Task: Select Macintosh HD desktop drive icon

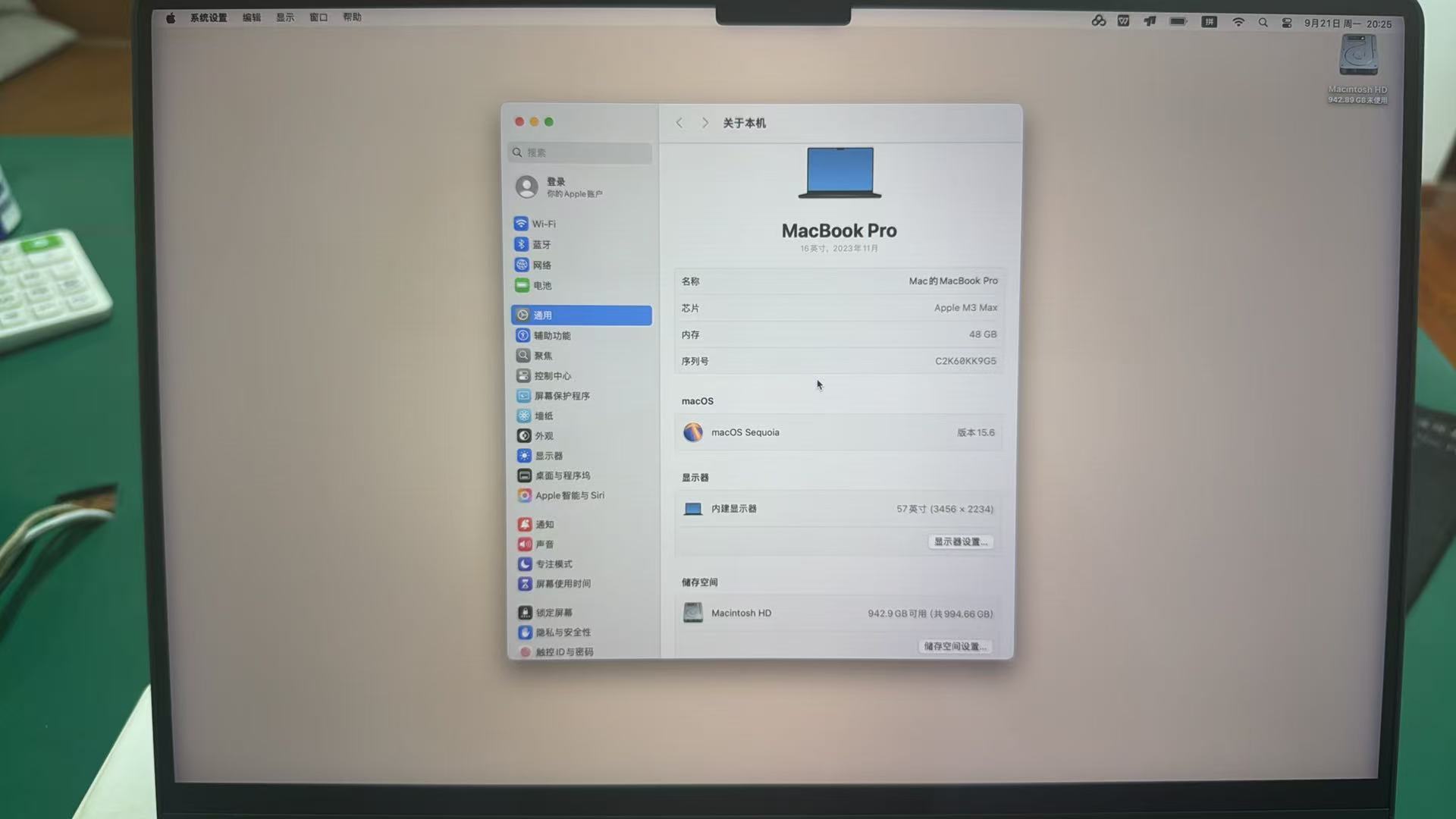Action: [x=1357, y=55]
